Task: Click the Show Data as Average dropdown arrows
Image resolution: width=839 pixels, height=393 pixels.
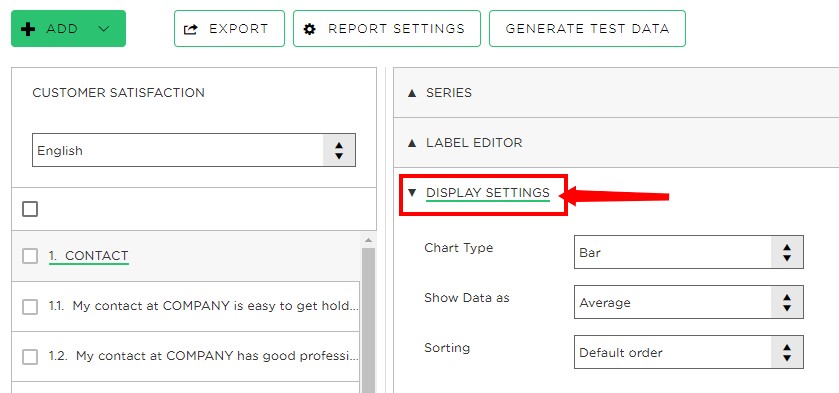Action: coord(787,303)
